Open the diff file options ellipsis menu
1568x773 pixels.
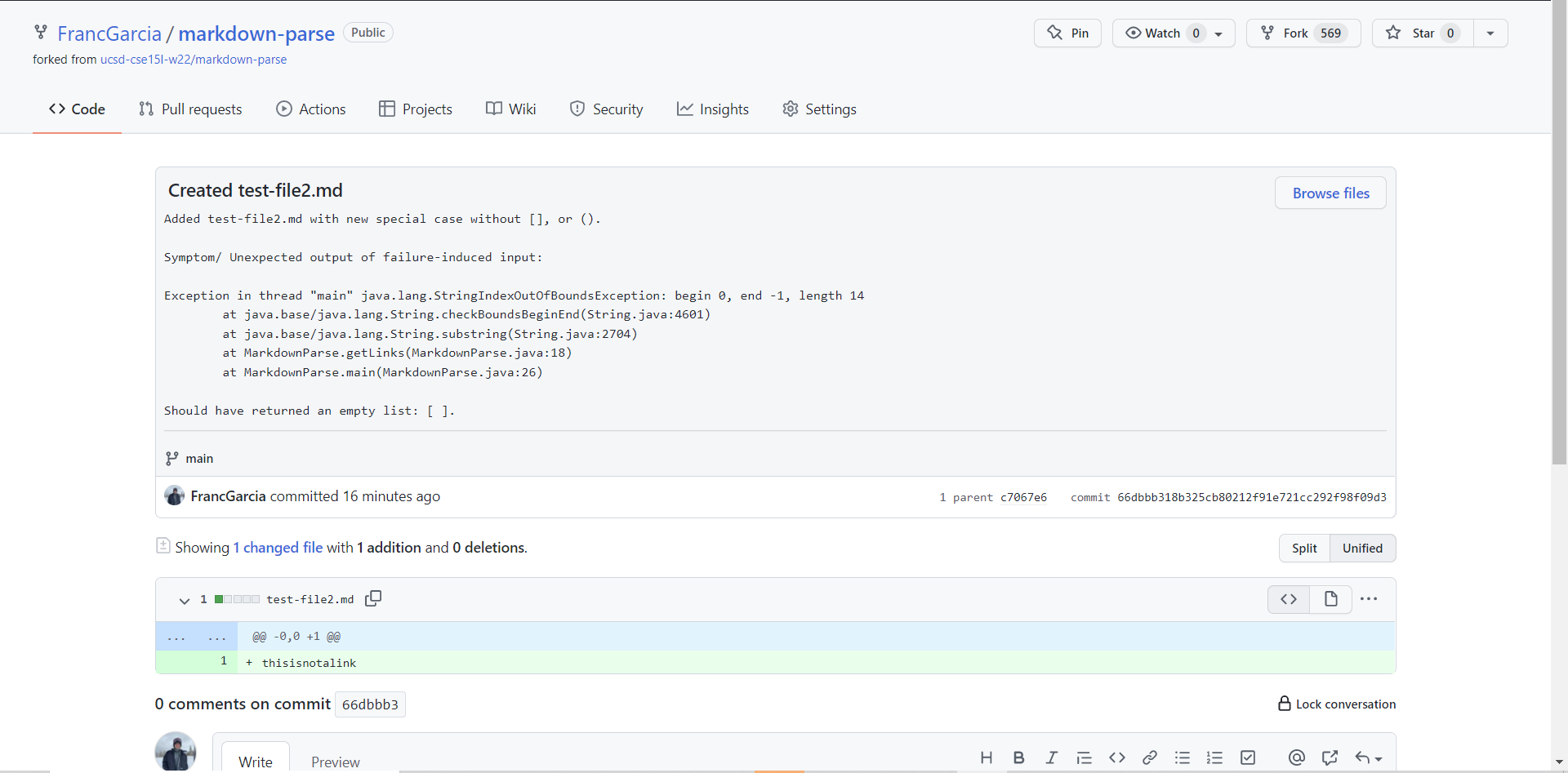[1369, 599]
